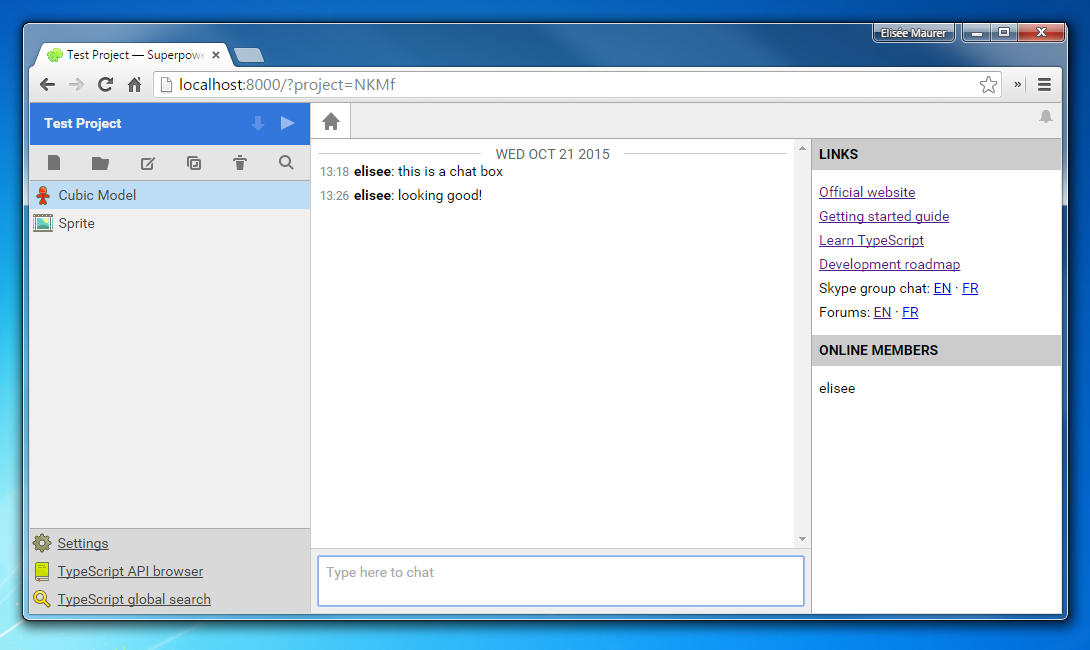Viewport: 1090px width, 650px height.
Task: Click the New folder icon
Action: coord(100,163)
